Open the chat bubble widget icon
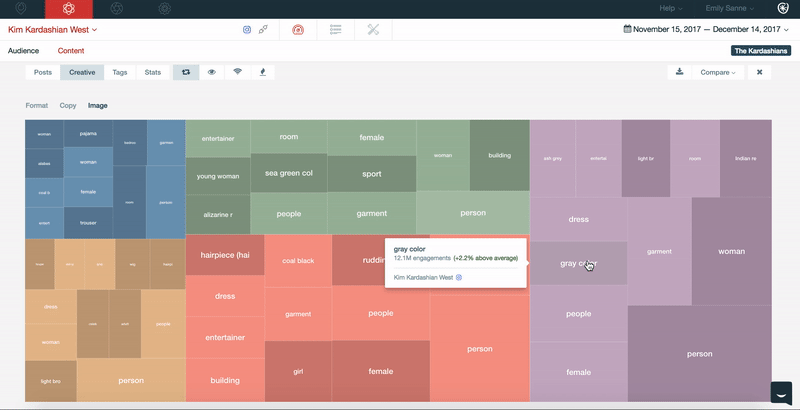This screenshot has width=800, height=410. click(781, 392)
